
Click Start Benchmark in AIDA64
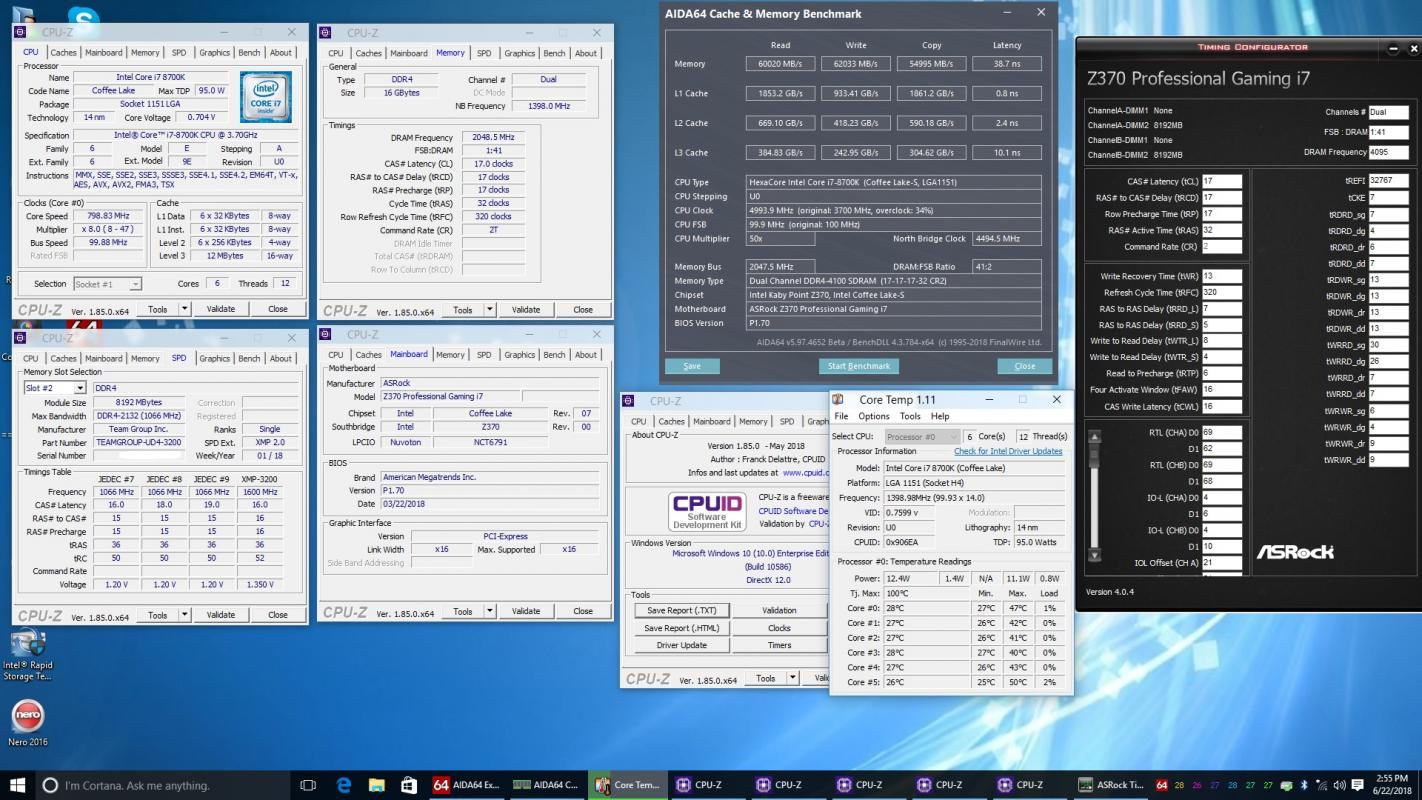[x=858, y=366]
